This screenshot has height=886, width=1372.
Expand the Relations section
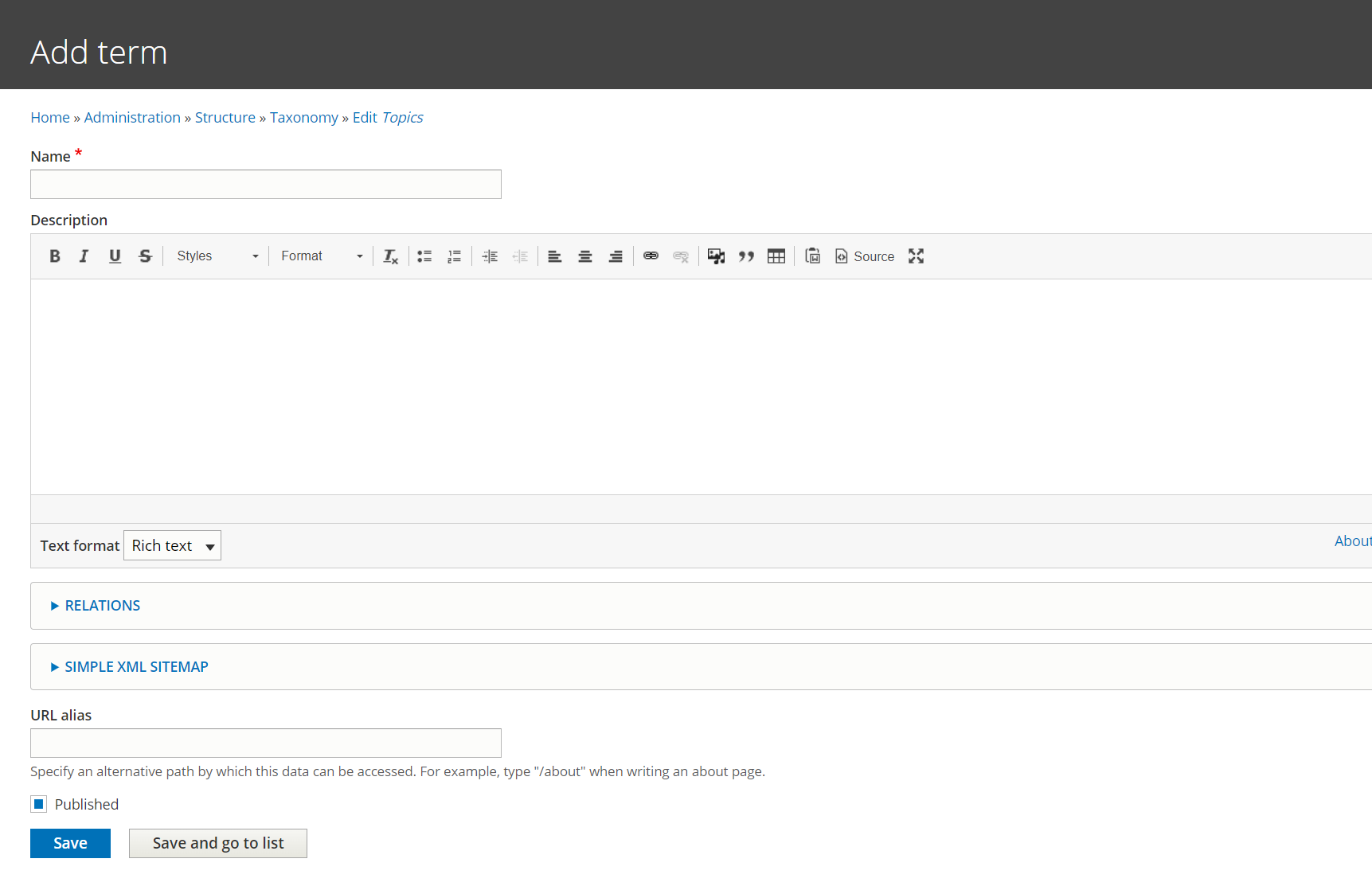(103, 606)
